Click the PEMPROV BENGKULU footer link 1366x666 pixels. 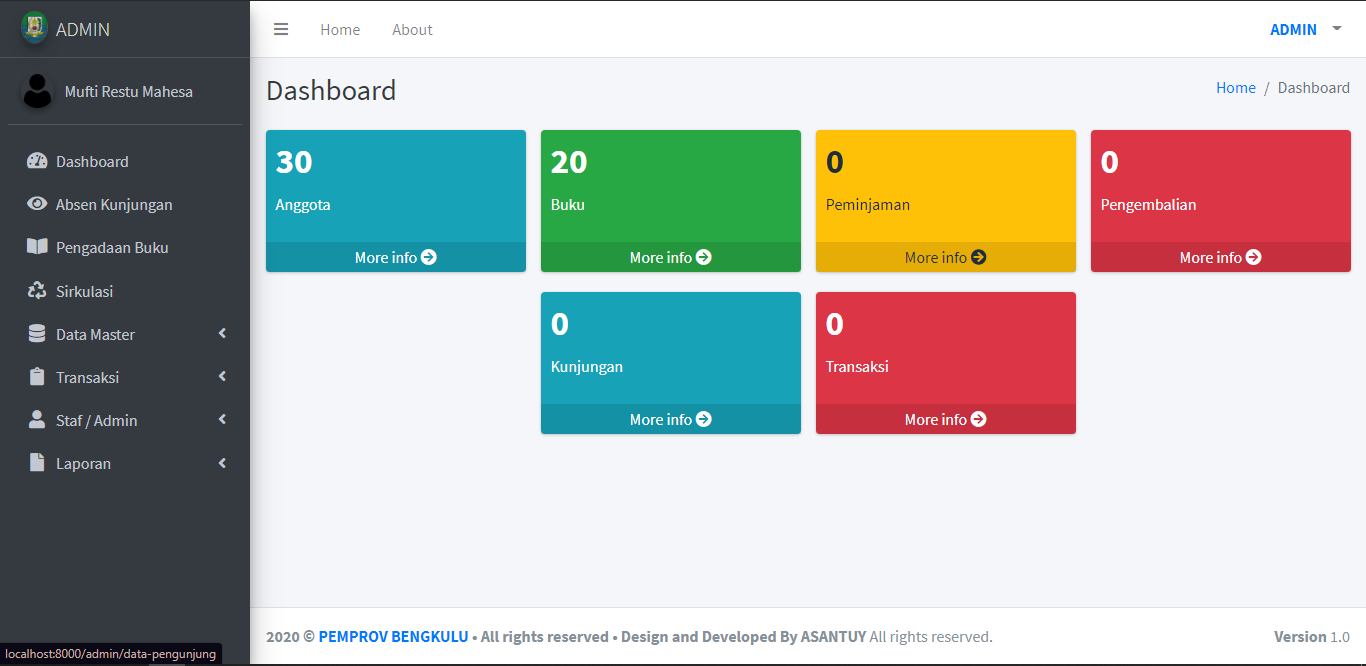(391, 636)
